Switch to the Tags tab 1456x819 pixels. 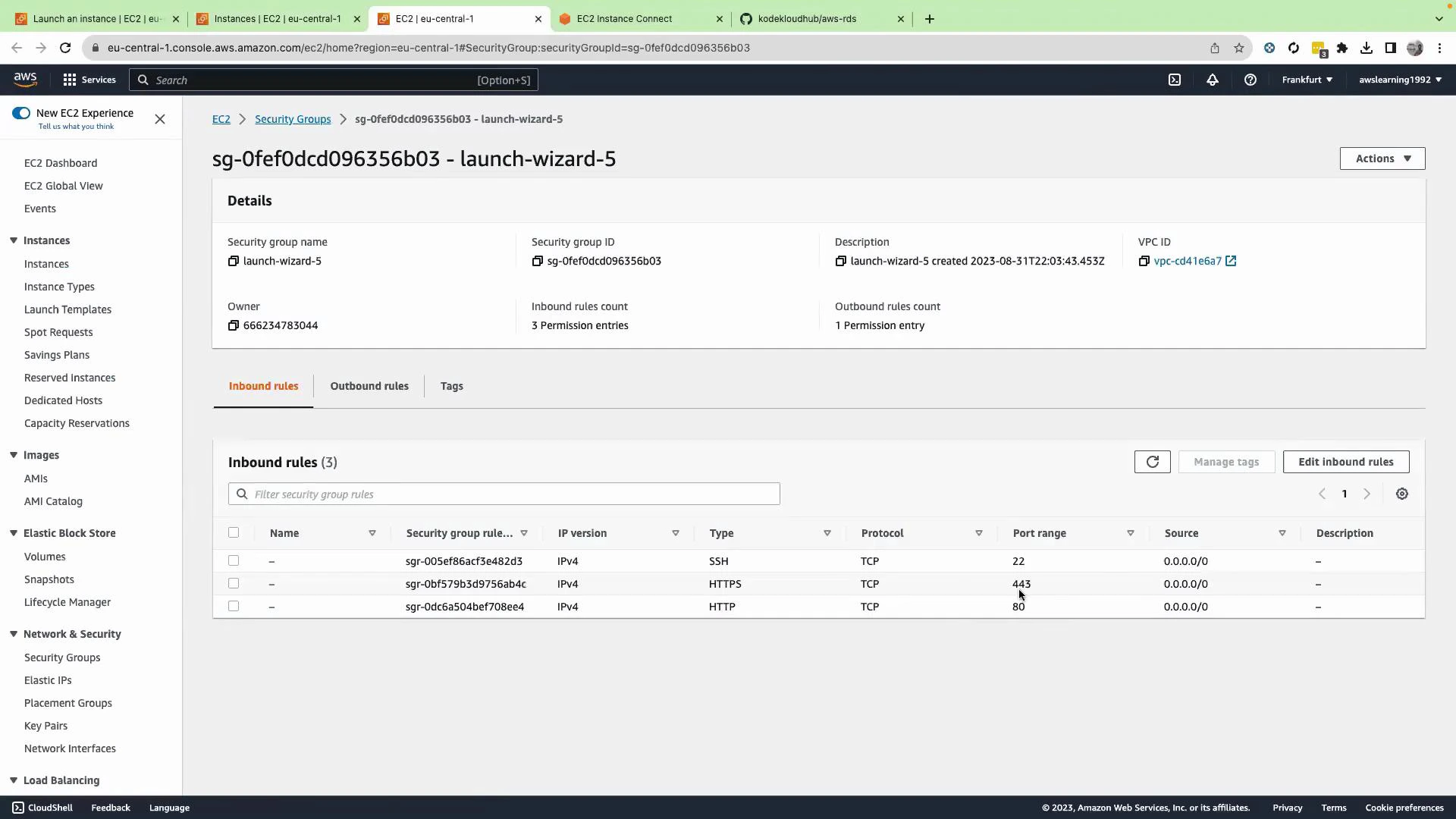coord(452,386)
